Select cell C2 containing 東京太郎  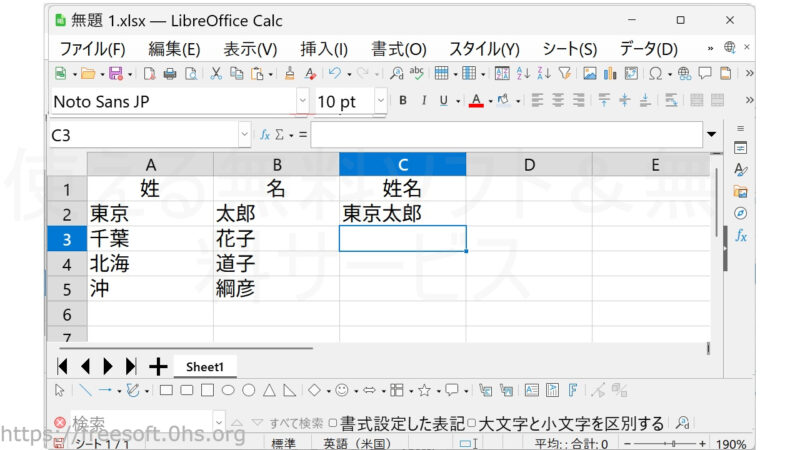402,213
